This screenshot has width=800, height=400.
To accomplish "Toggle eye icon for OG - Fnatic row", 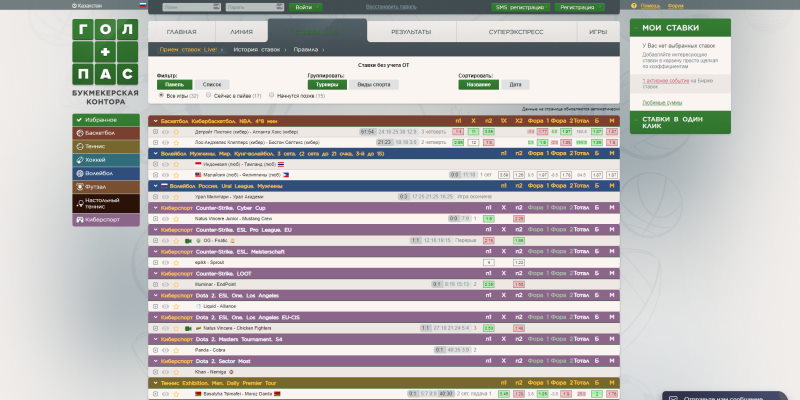I will (165, 241).
